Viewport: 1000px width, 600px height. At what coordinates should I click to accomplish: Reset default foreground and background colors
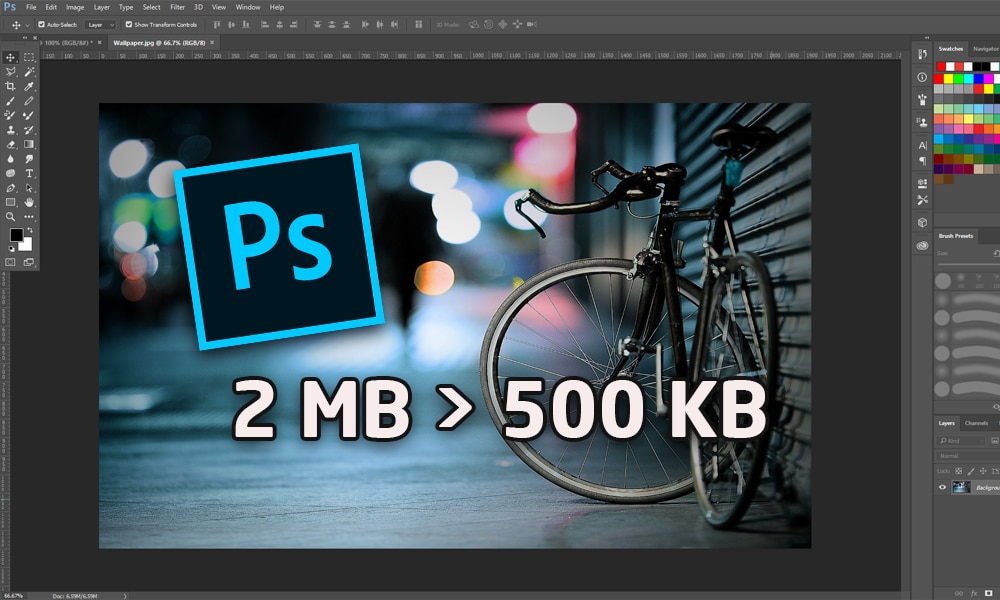pos(11,249)
